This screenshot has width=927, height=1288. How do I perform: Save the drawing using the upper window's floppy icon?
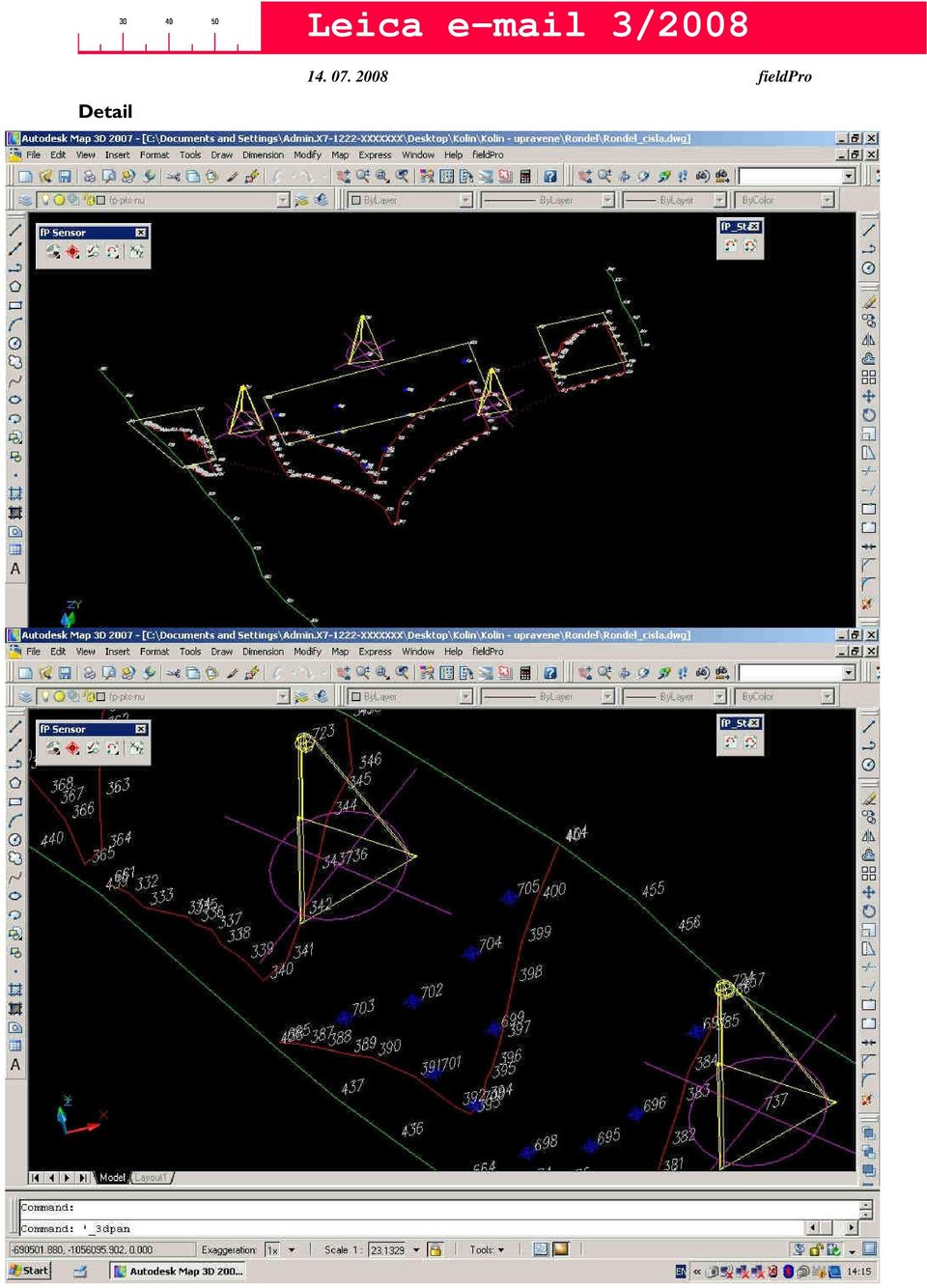point(65,176)
